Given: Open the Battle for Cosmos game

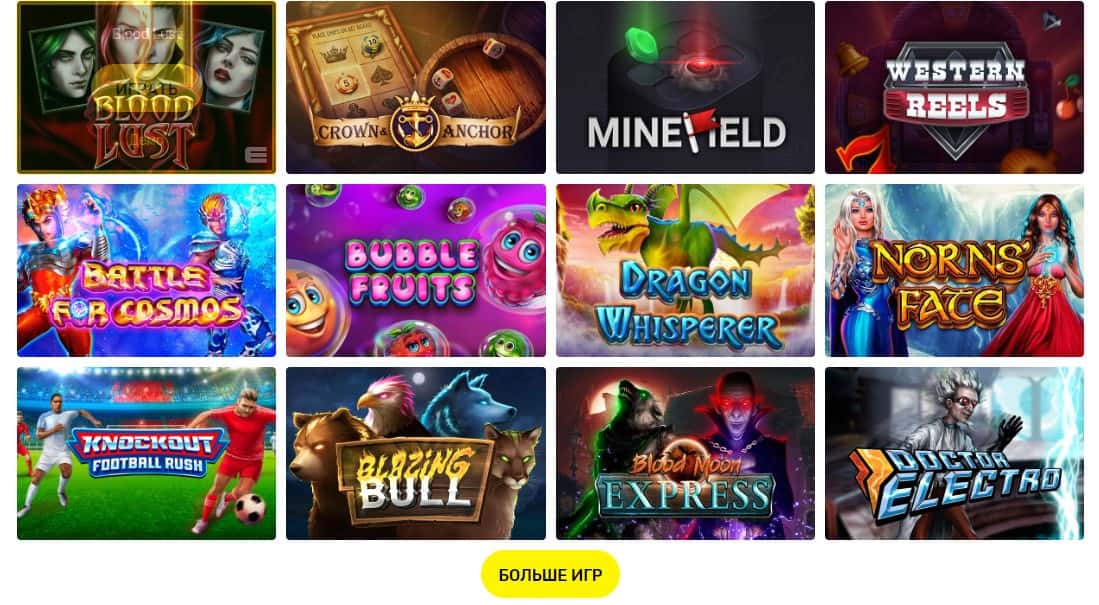Looking at the screenshot, I should (x=146, y=271).
